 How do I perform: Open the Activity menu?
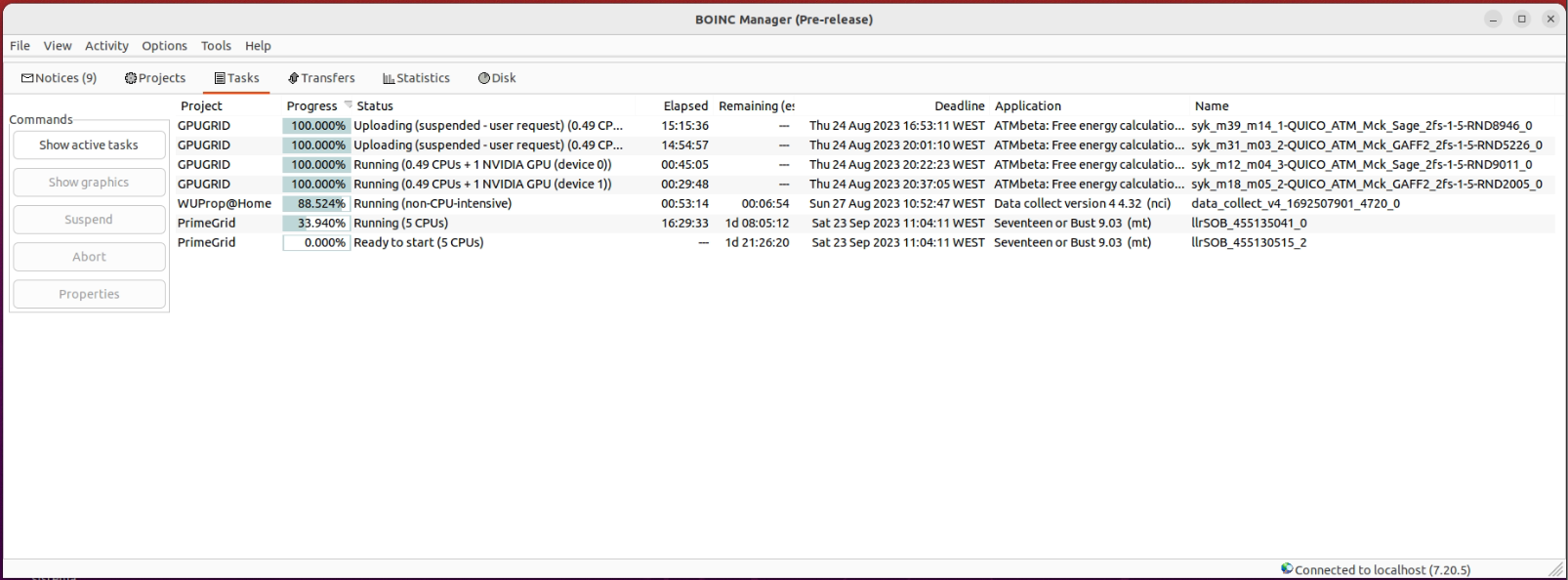point(106,46)
